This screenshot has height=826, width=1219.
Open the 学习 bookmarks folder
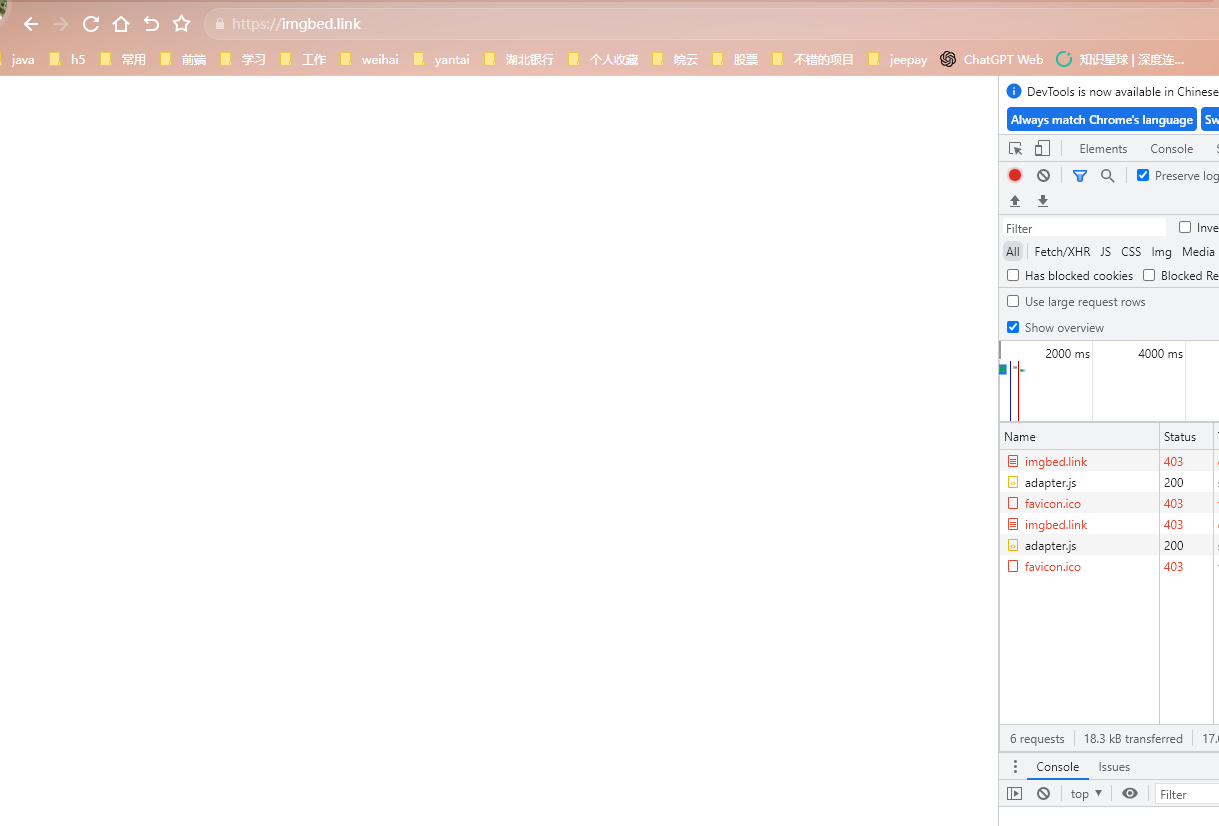tap(243, 60)
